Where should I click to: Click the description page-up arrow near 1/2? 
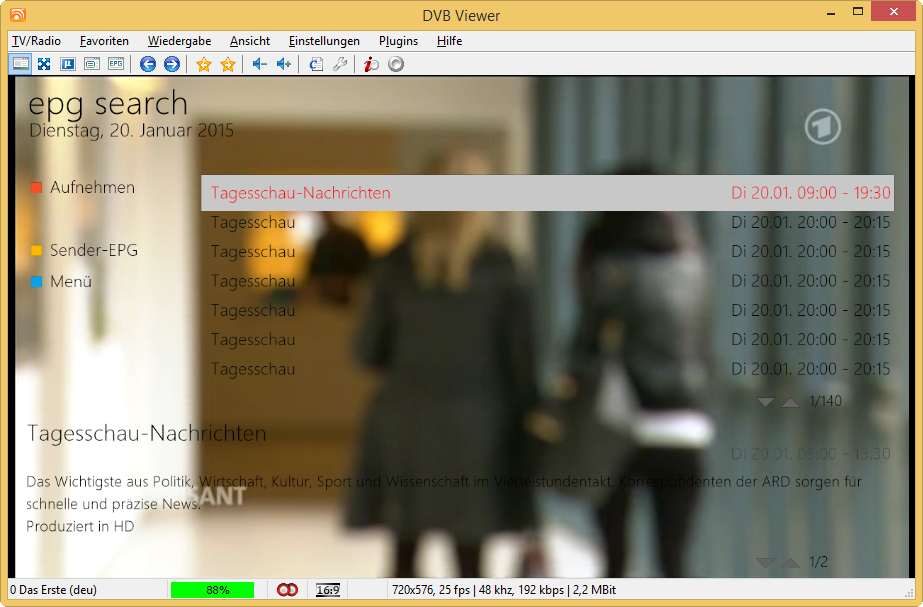click(790, 563)
